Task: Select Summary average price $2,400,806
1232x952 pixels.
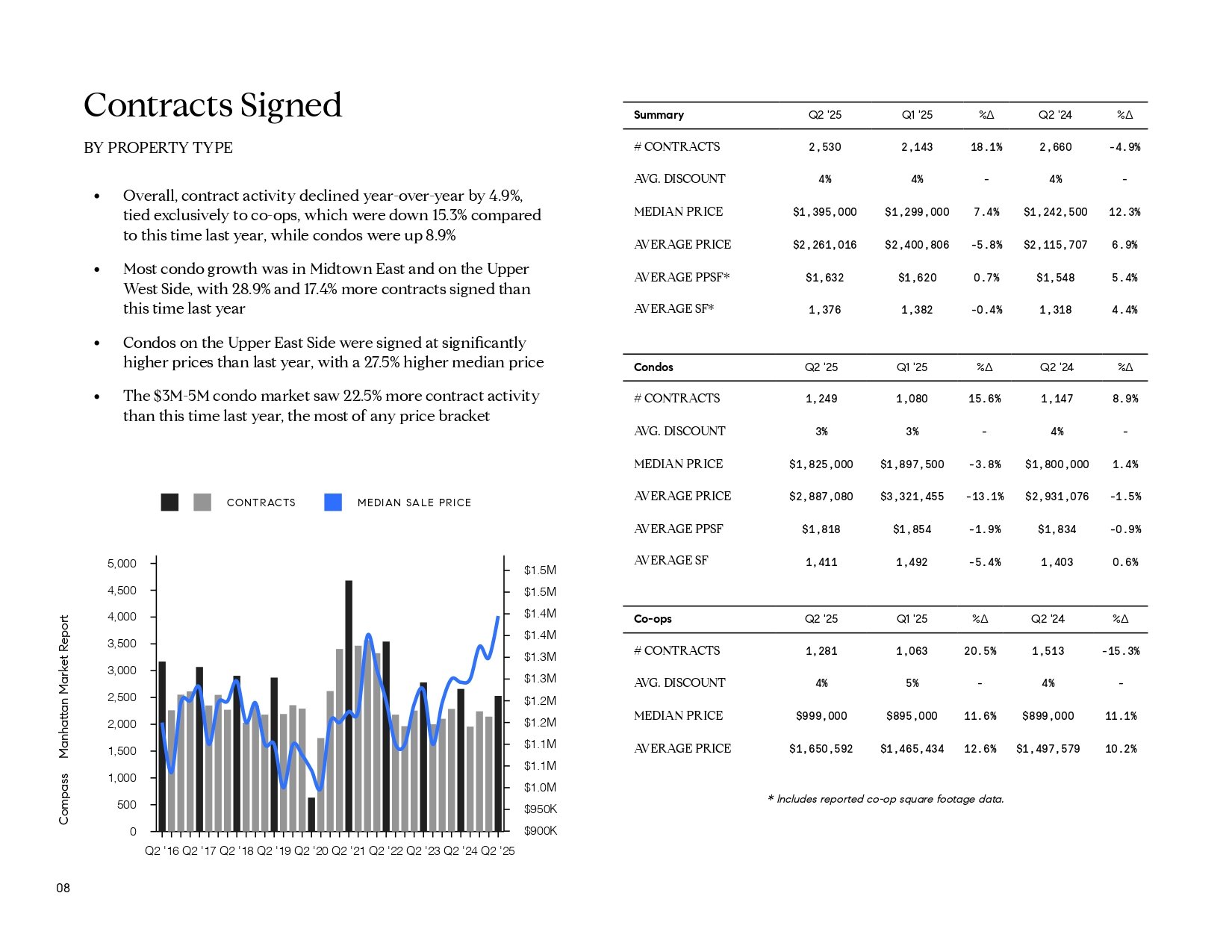Action: tap(917, 245)
